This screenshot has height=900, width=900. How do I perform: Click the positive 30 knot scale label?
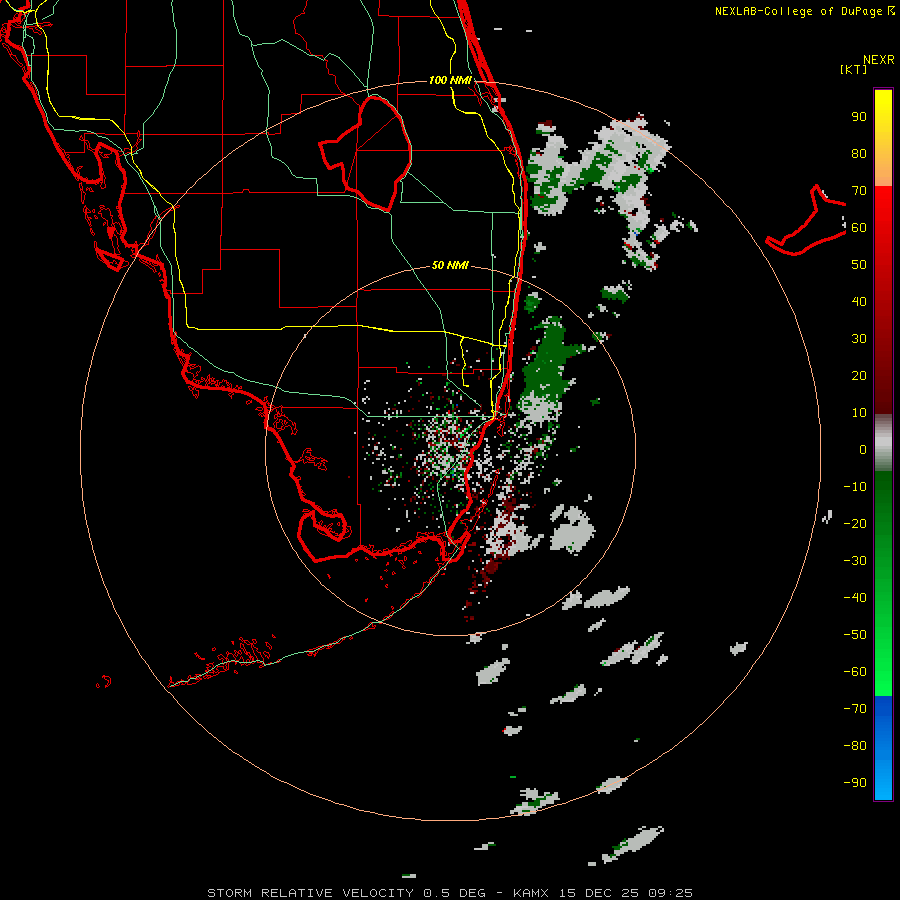[859, 339]
